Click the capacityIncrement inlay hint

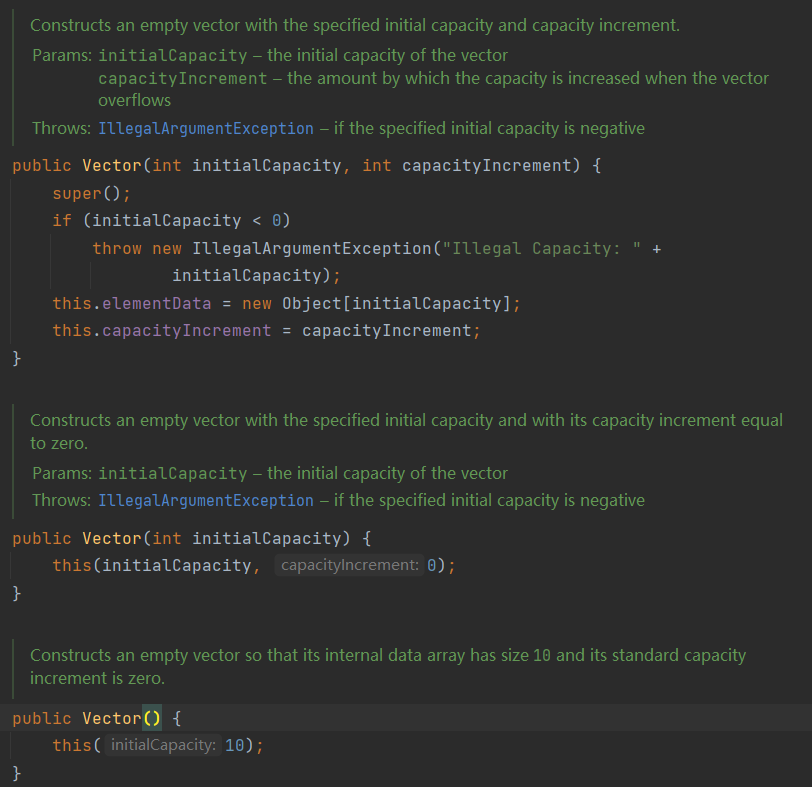coord(350,565)
